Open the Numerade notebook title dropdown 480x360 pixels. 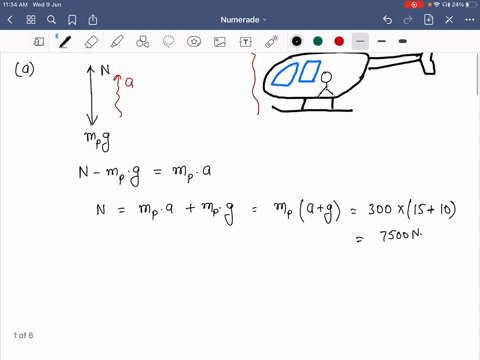(243, 20)
